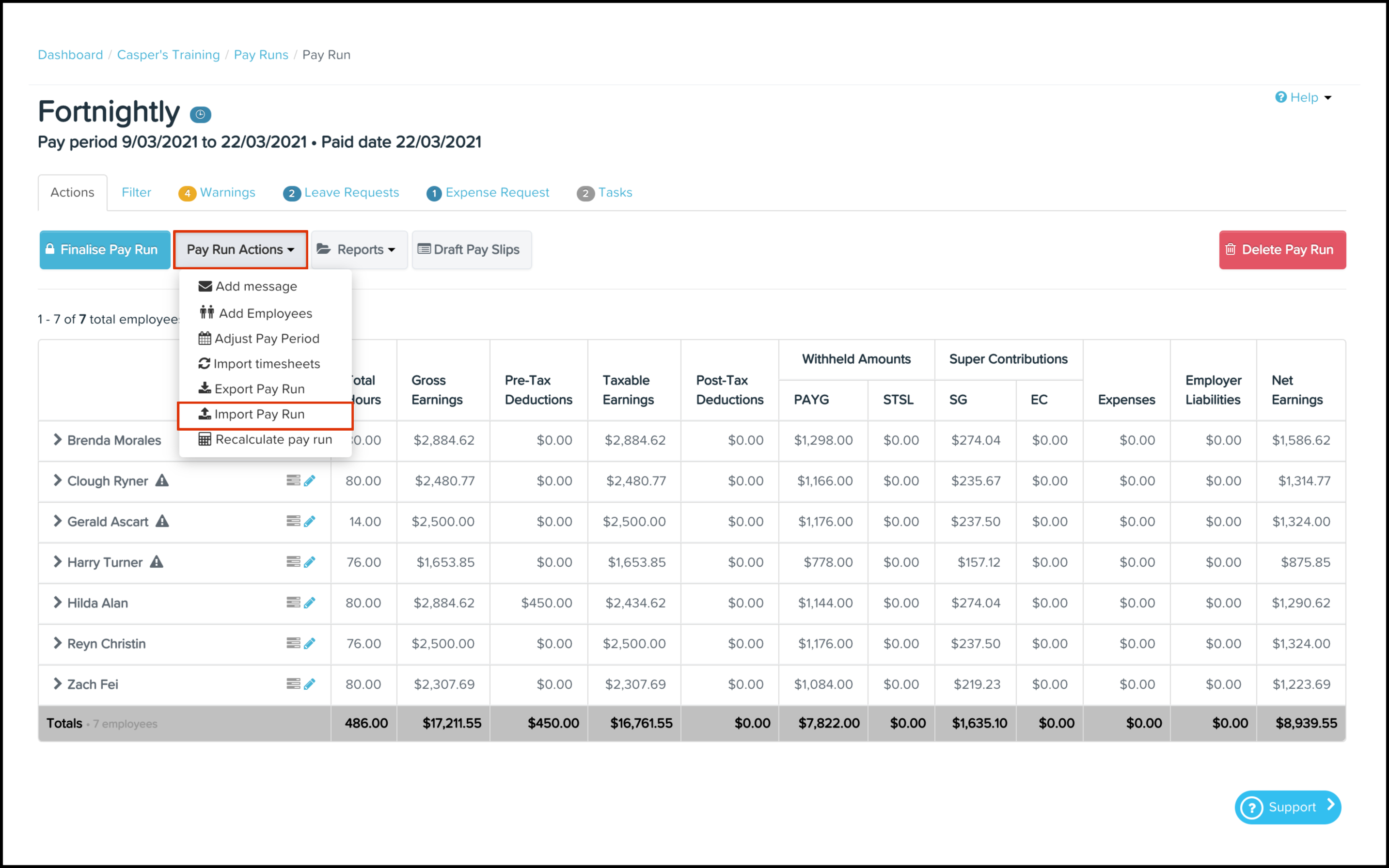The height and width of the screenshot is (868, 1389).
Task: Click pencil edit icon for Clough Ryner
Action: (310, 480)
